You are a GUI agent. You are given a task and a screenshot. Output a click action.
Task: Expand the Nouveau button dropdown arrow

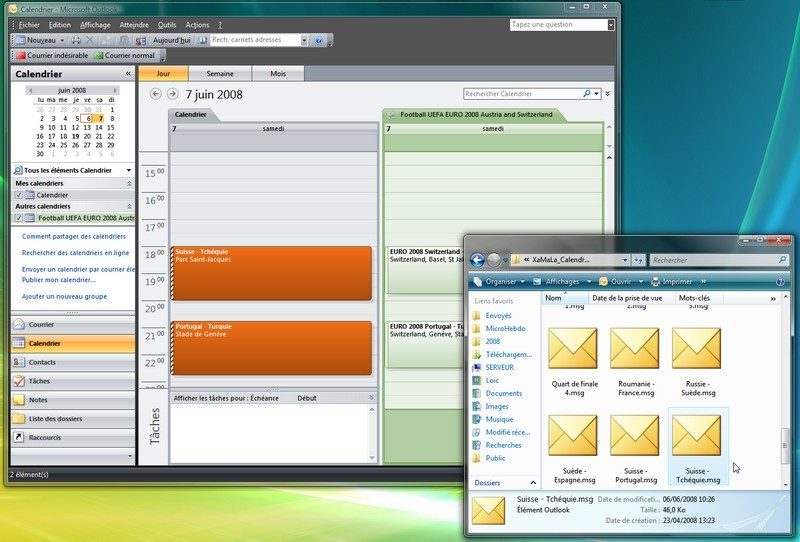coord(62,40)
